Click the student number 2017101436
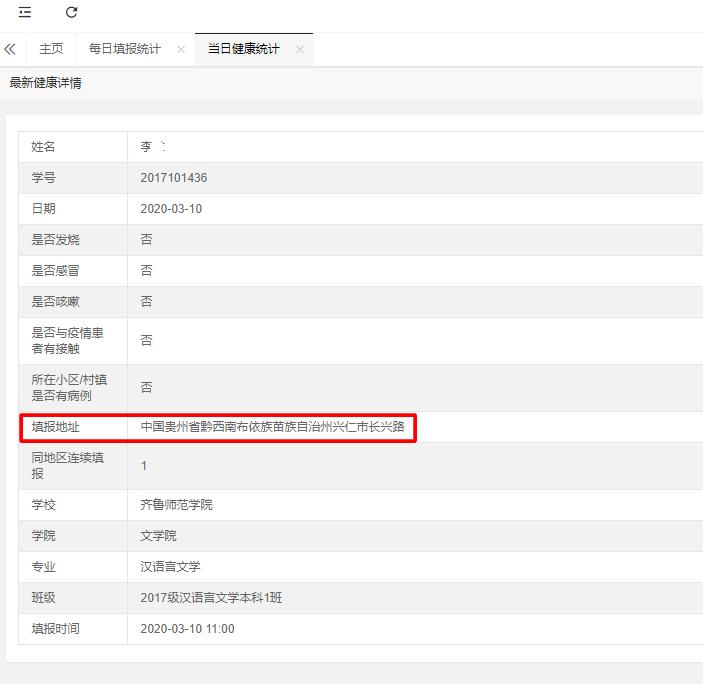 click(174, 178)
